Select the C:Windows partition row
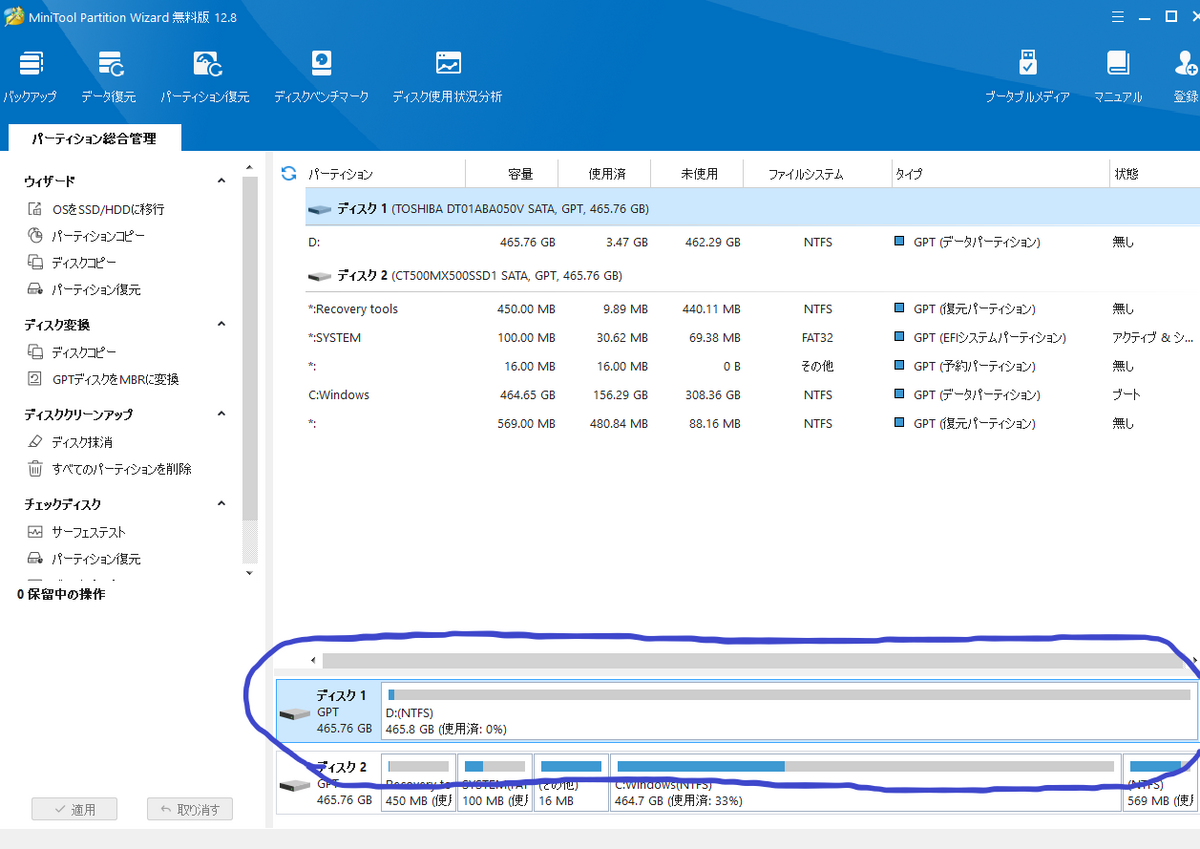The height and width of the screenshot is (849, 1200). point(752,395)
